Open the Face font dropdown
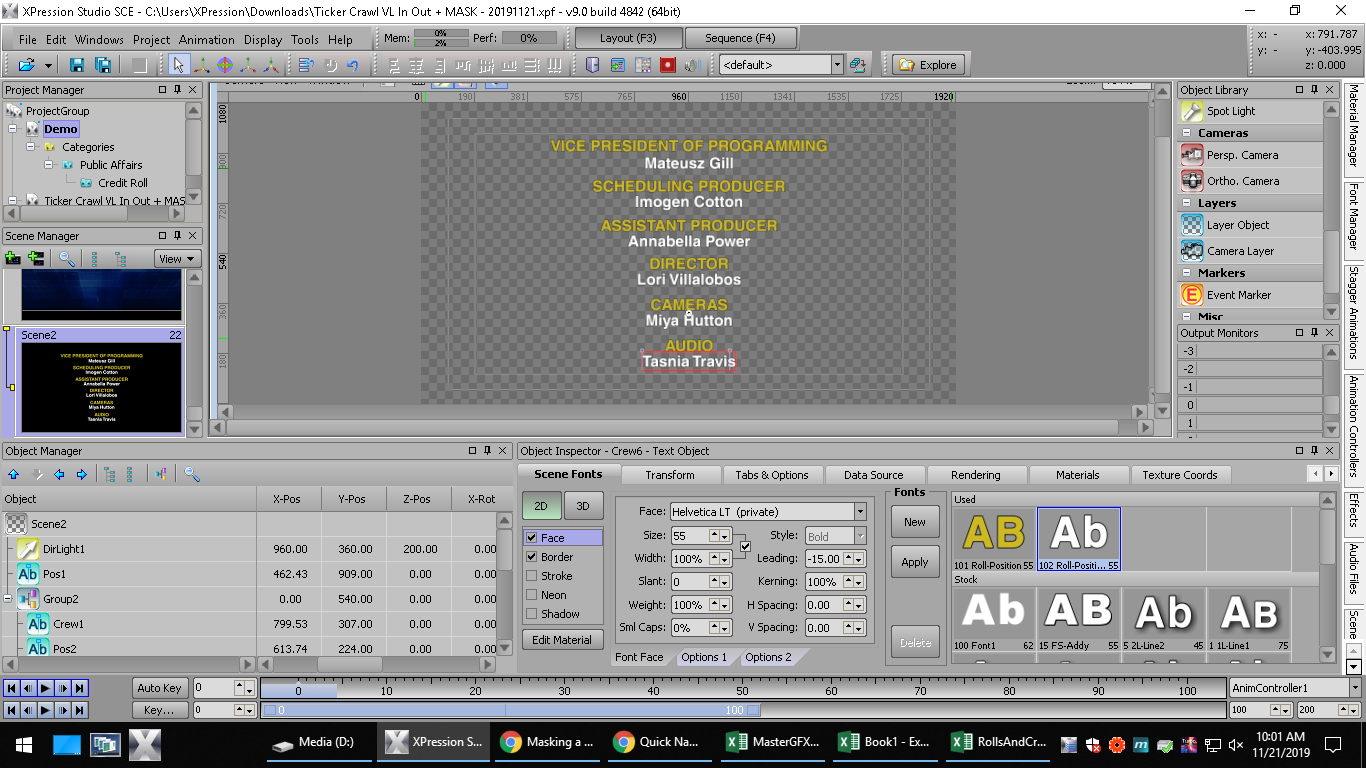Viewport: 1366px width, 768px height. click(860, 512)
